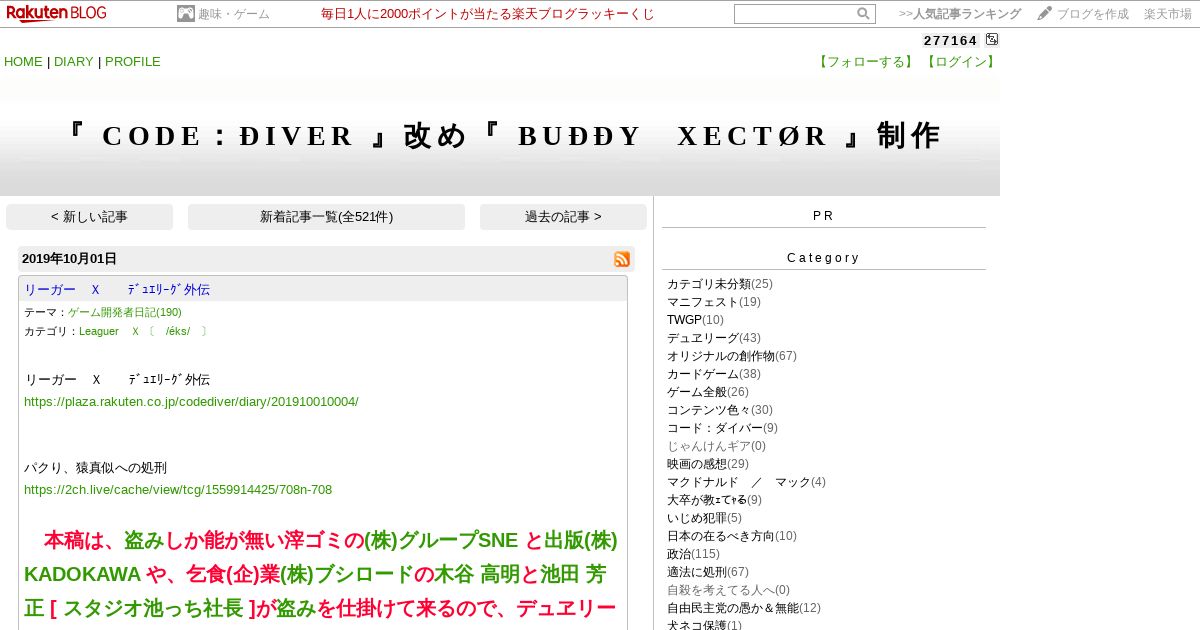Click the search magnifier icon
Image resolution: width=1200 pixels, height=630 pixels.
click(863, 14)
